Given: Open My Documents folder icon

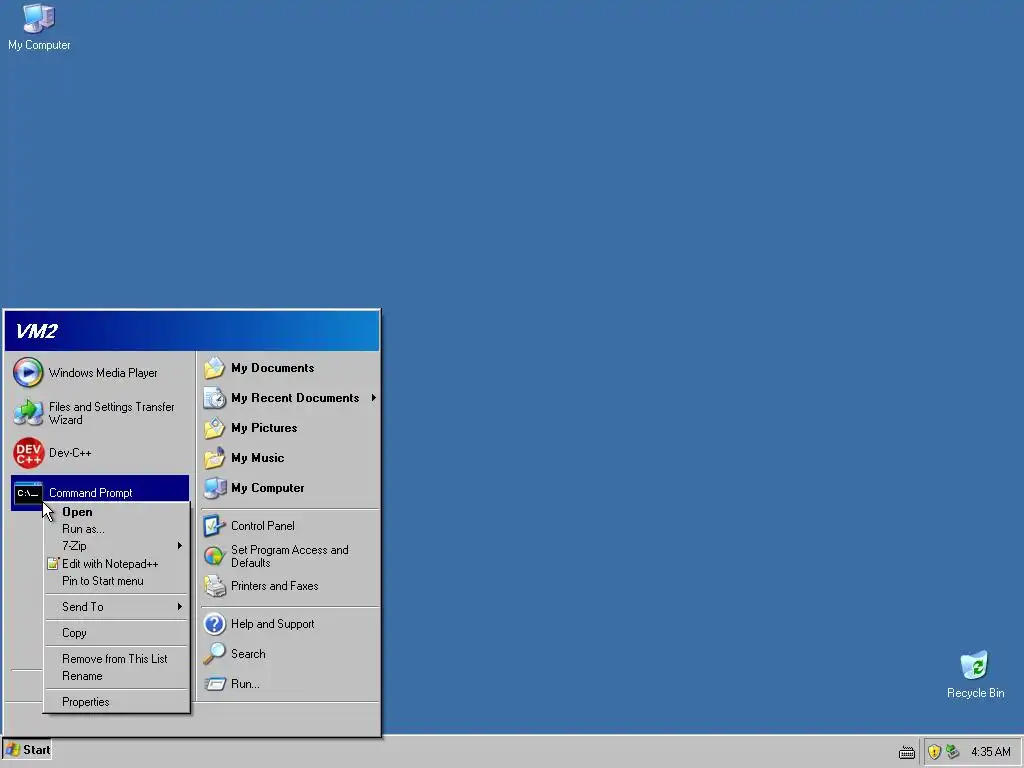Looking at the screenshot, I should [x=214, y=368].
